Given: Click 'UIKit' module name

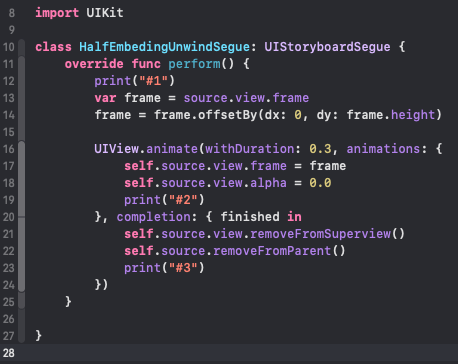Looking at the screenshot, I should [x=105, y=13].
